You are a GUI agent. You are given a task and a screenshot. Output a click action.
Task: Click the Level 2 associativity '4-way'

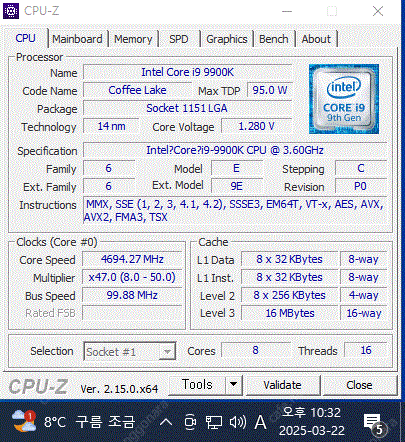pyautogui.click(x=363, y=295)
